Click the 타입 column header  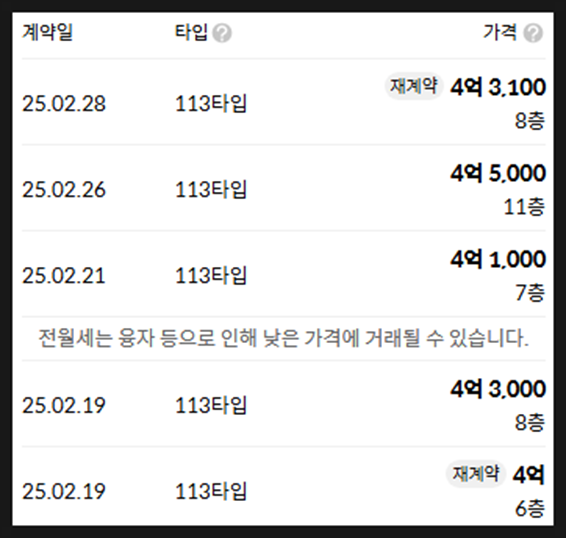[x=191, y=32]
